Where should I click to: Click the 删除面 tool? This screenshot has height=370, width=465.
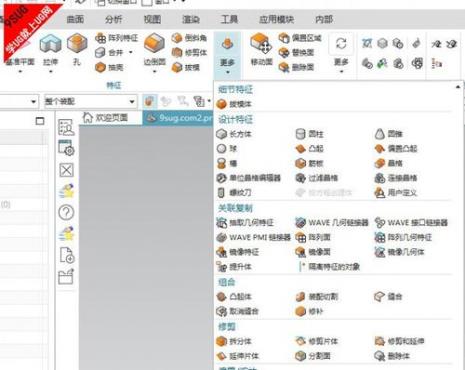296,67
